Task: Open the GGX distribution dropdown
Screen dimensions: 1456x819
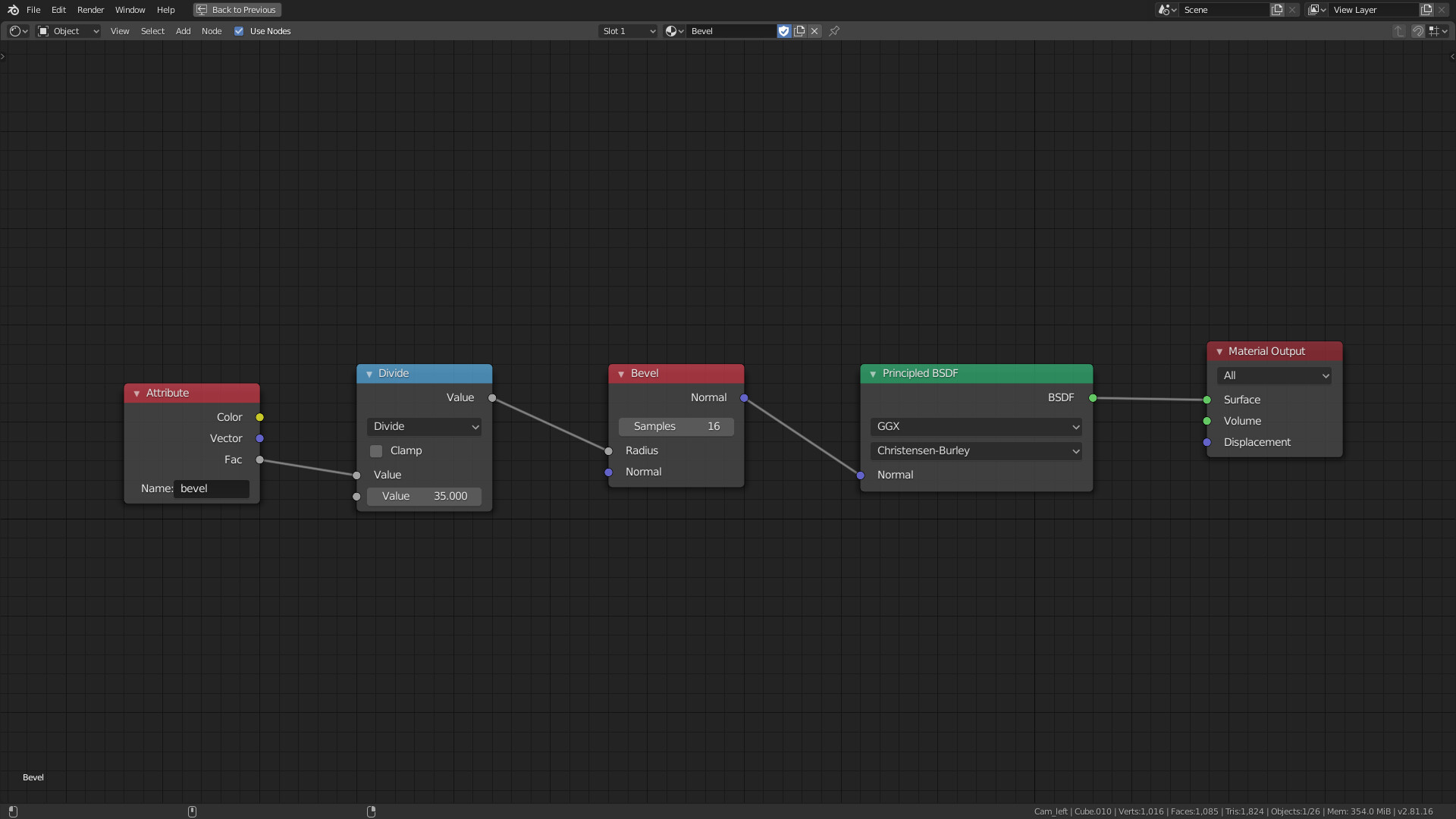Action: pyautogui.click(x=976, y=426)
